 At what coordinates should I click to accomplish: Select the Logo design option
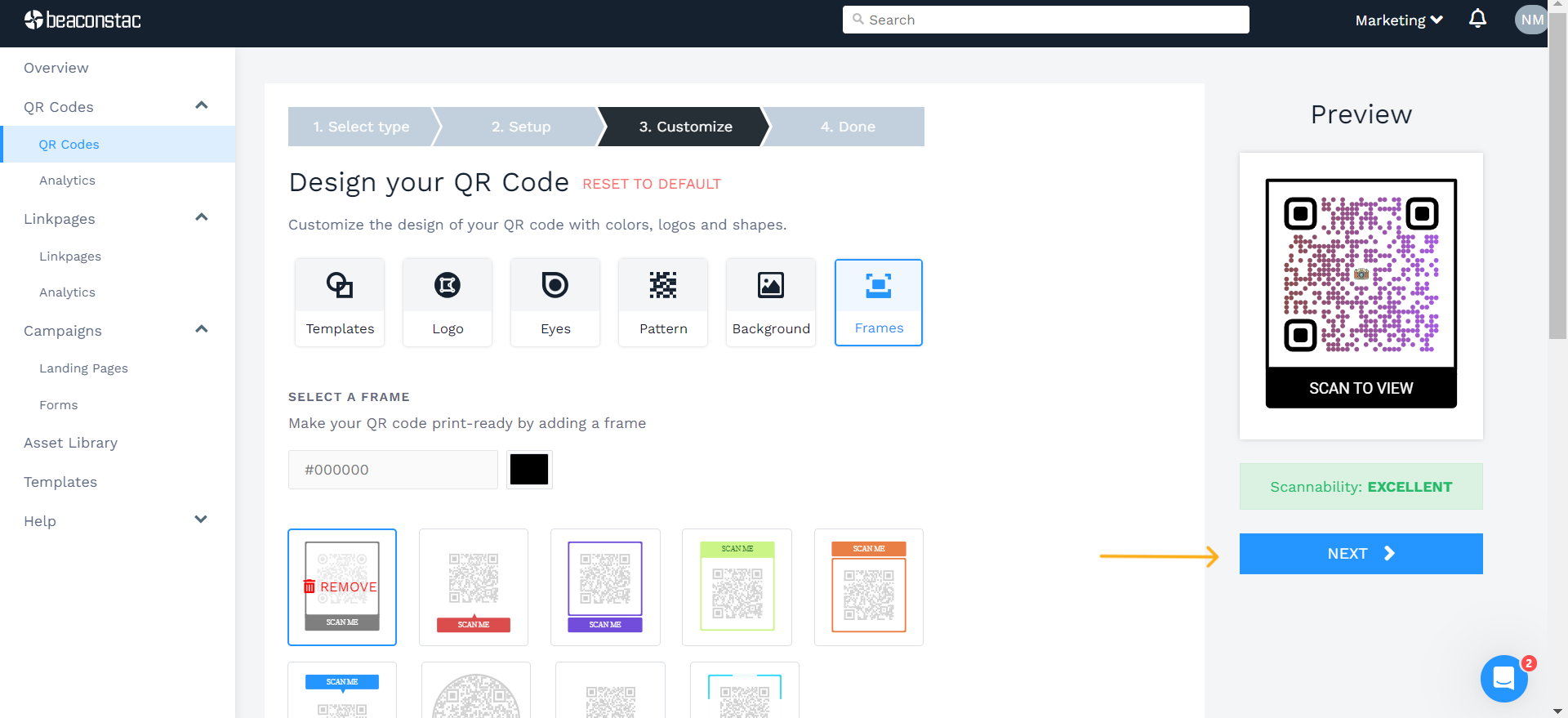pos(448,303)
